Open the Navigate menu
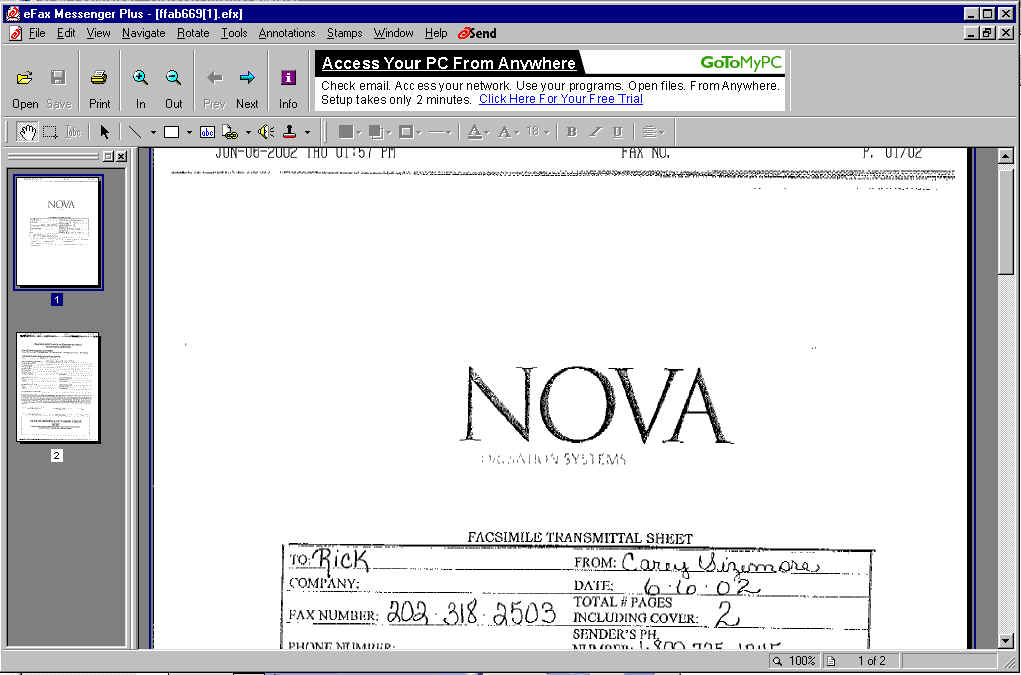 (143, 33)
